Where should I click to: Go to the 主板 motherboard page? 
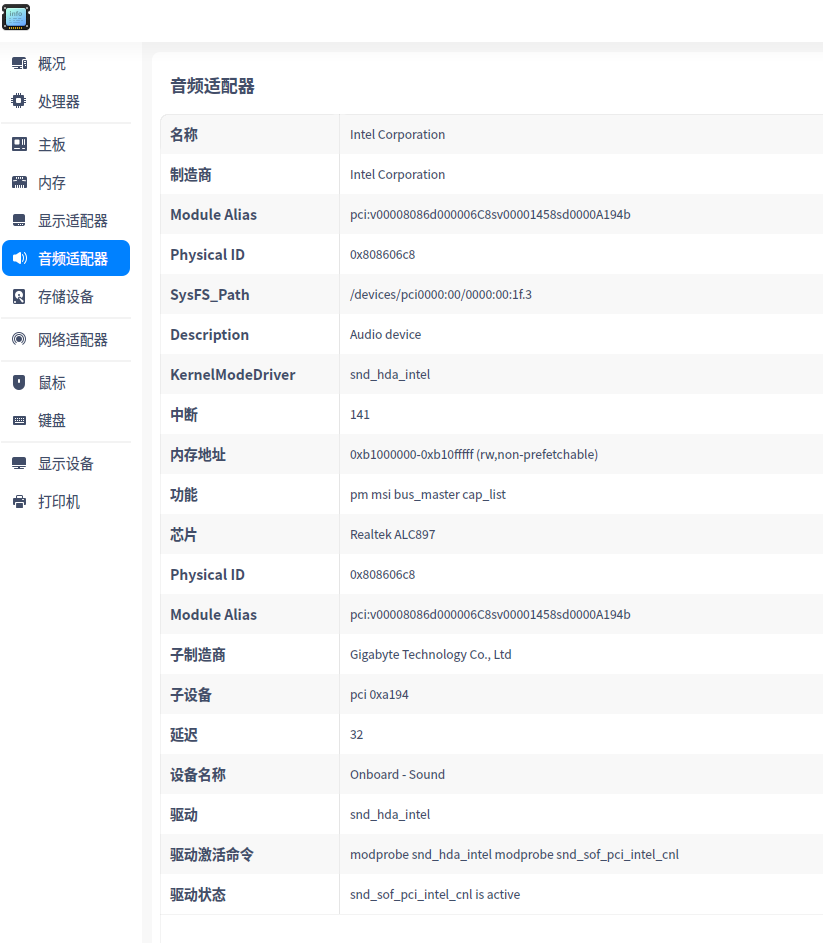click(x=66, y=144)
